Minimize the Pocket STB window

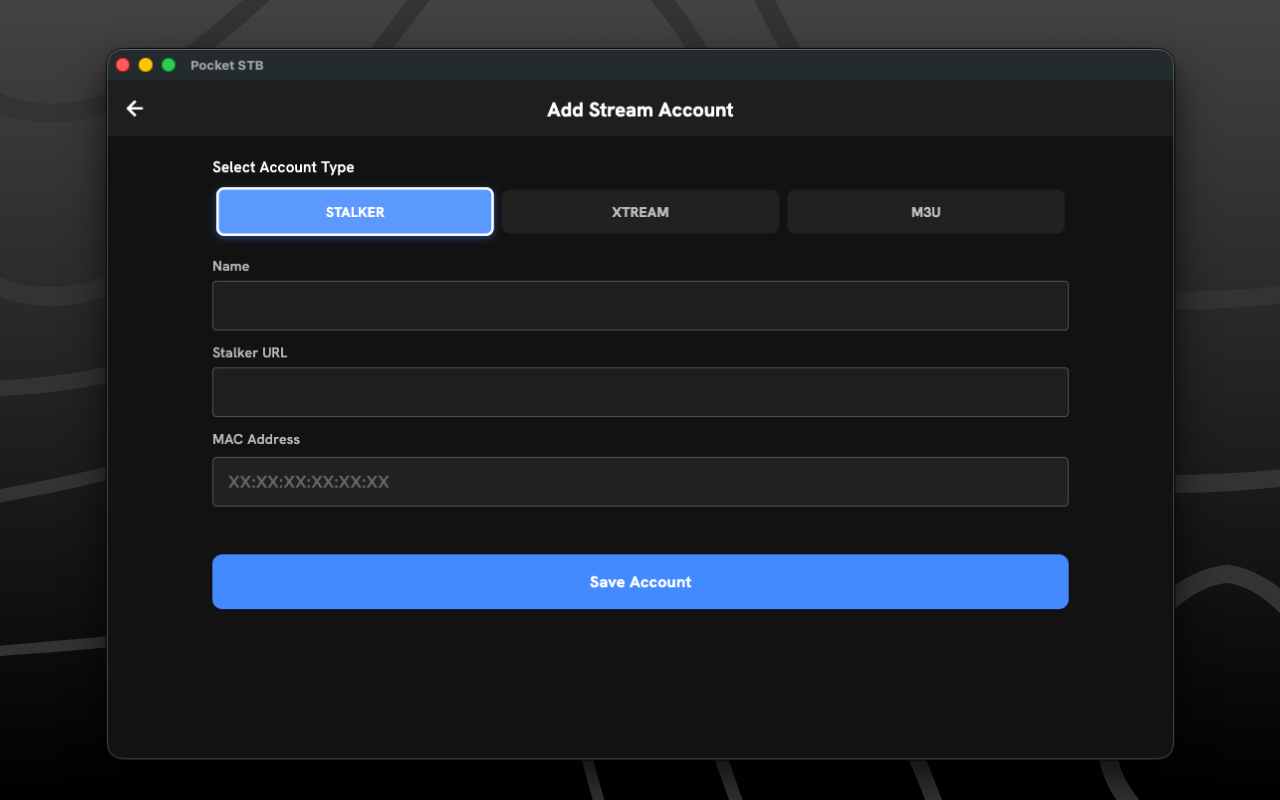(x=146, y=65)
